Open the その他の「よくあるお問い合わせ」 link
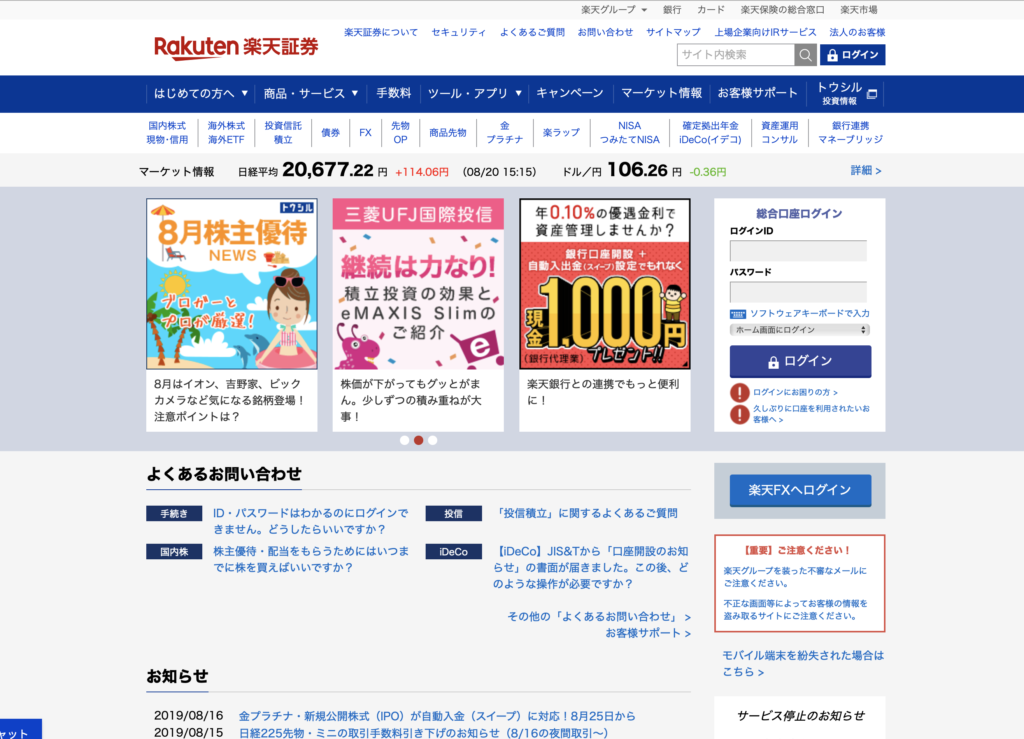The image size is (1024, 739). pos(599,617)
